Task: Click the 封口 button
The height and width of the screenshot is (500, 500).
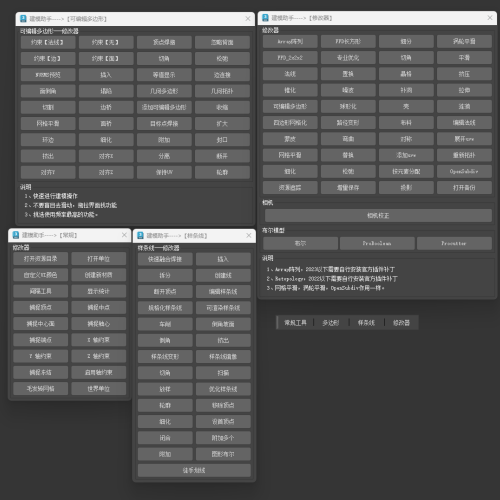Action: tap(222, 140)
